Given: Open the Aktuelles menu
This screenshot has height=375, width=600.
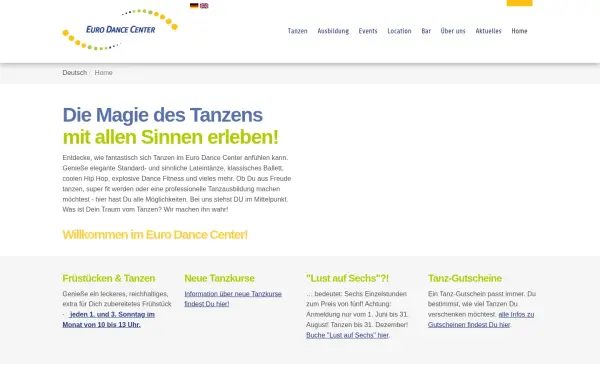Looking at the screenshot, I should (488, 31).
